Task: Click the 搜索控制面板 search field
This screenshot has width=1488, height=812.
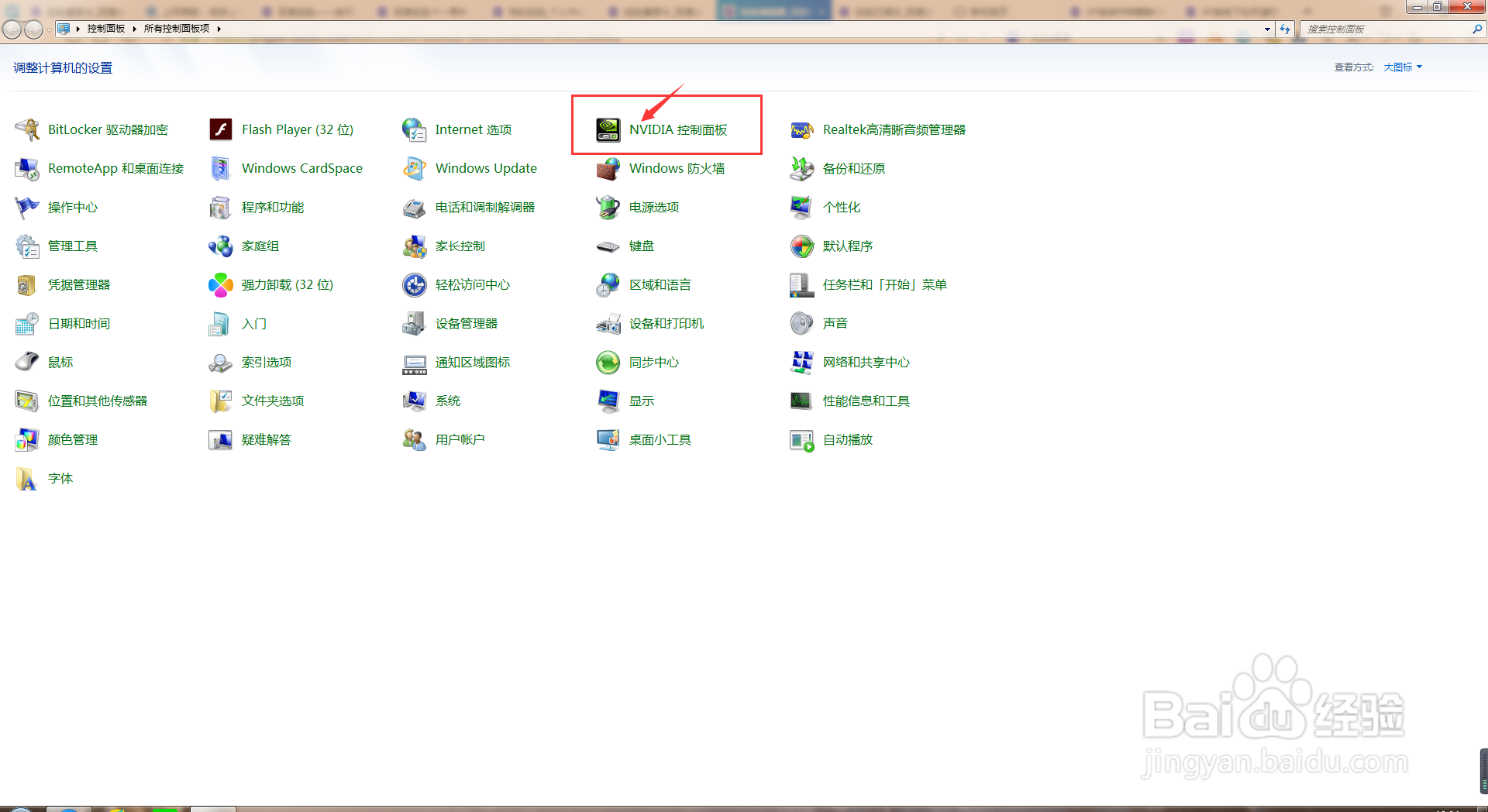Action: (1386, 29)
